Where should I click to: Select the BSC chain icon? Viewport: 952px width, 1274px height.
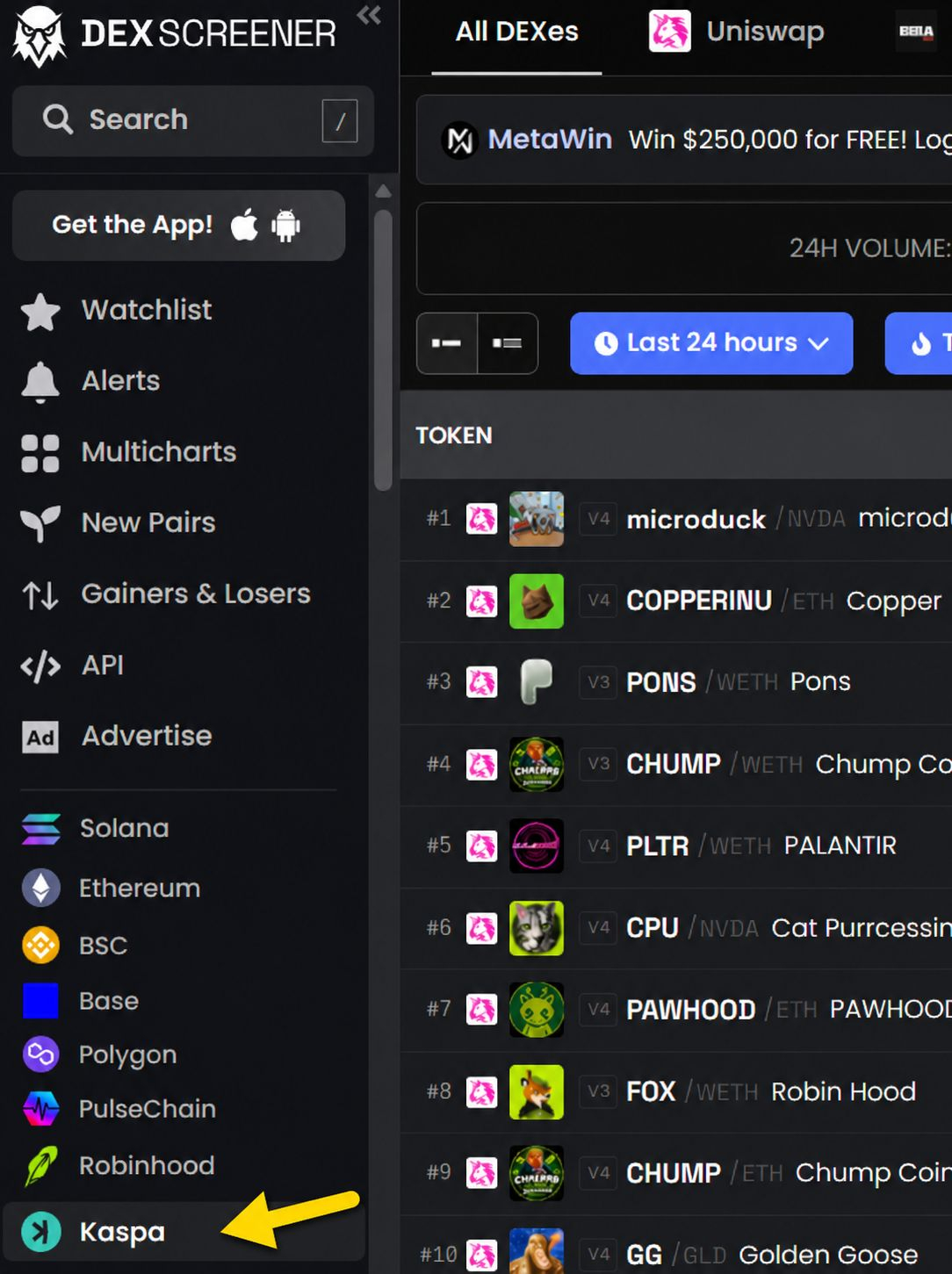click(41, 945)
